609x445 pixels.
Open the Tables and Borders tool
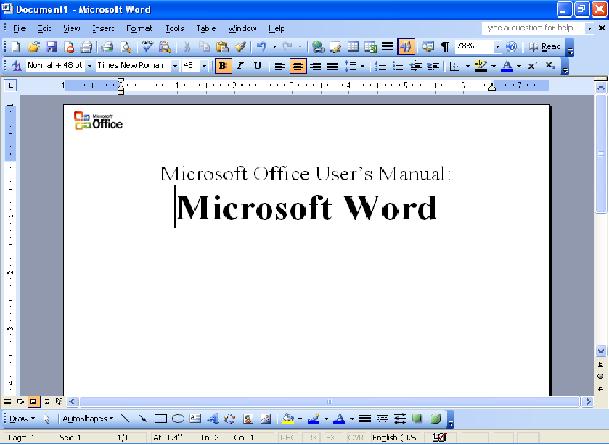click(x=336, y=47)
